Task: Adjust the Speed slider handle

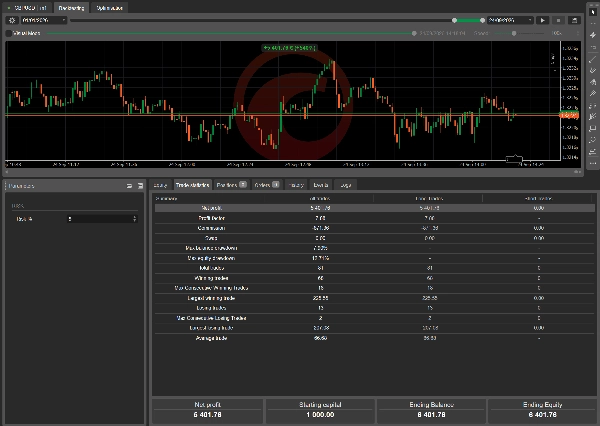Action: [514, 33]
